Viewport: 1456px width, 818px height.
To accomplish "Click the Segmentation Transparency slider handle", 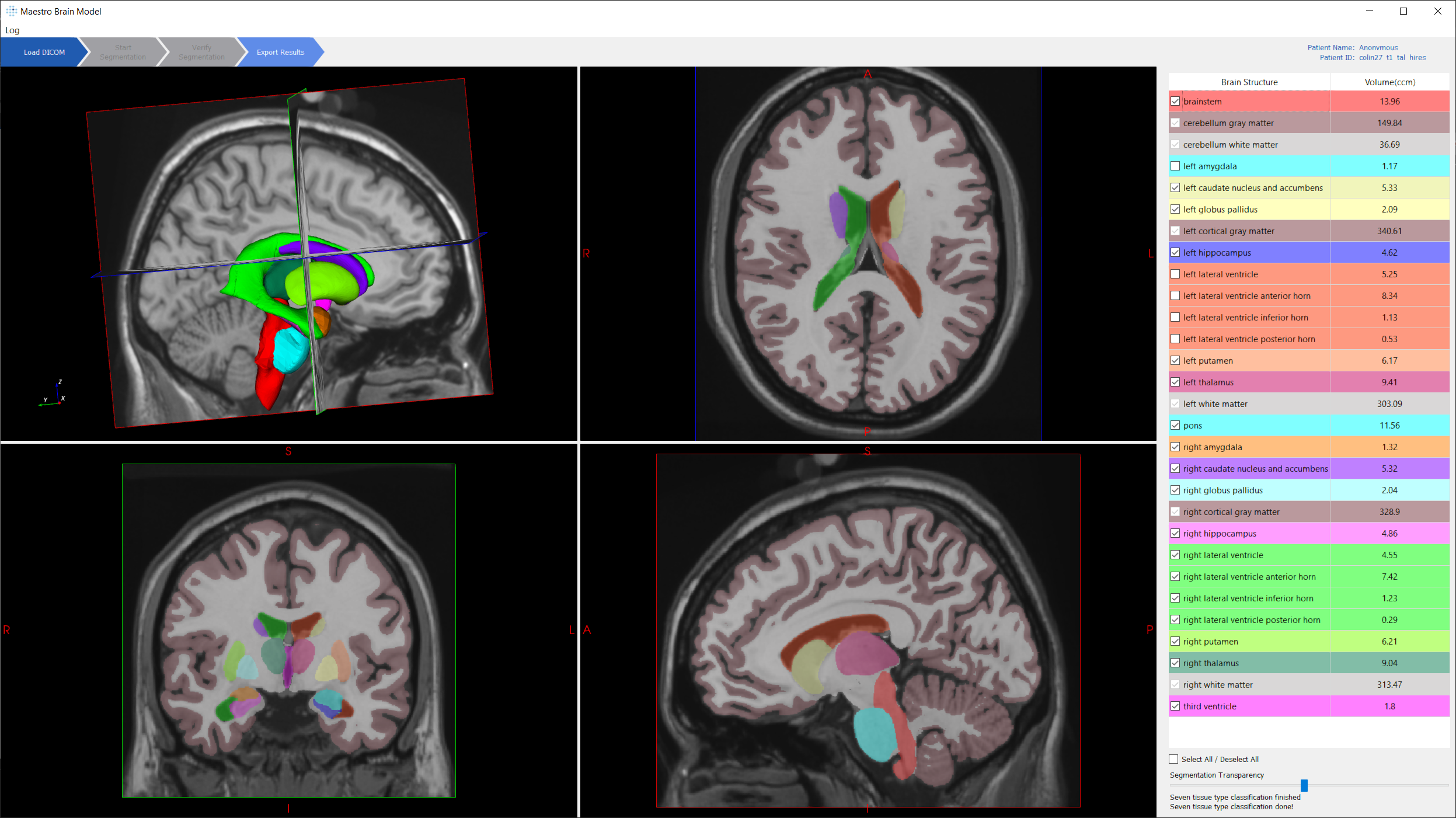I will [x=1304, y=786].
